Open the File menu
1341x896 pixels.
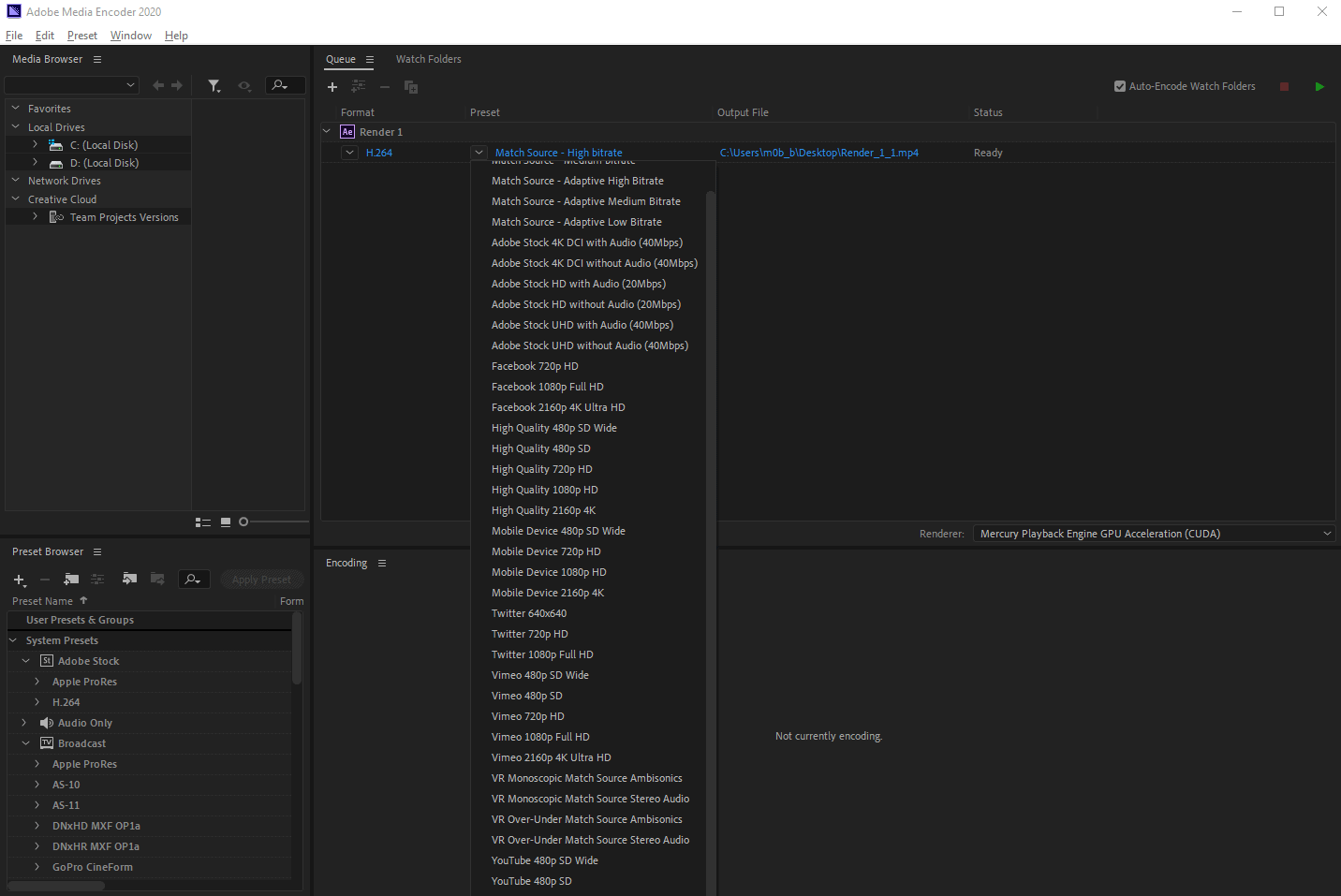coord(14,36)
